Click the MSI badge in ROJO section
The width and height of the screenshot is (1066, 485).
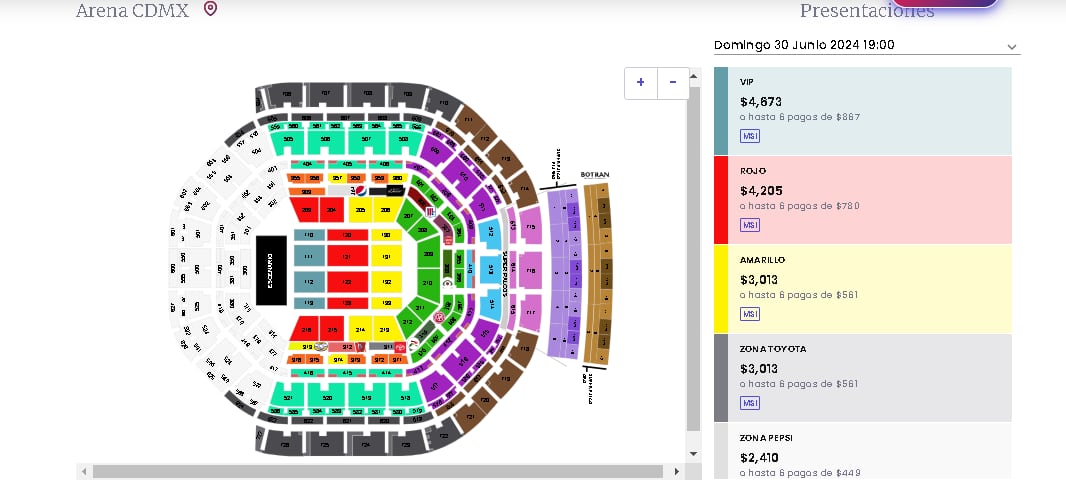pyautogui.click(x=750, y=224)
